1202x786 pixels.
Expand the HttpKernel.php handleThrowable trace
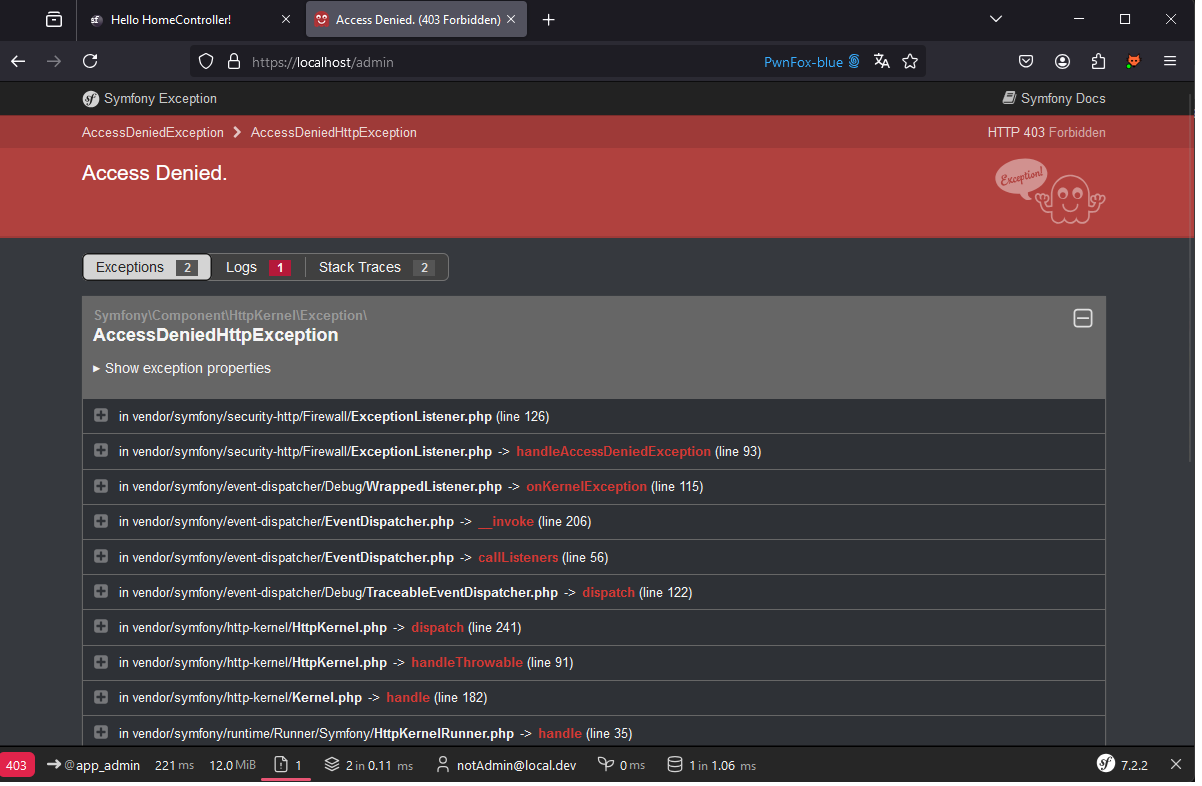(101, 662)
